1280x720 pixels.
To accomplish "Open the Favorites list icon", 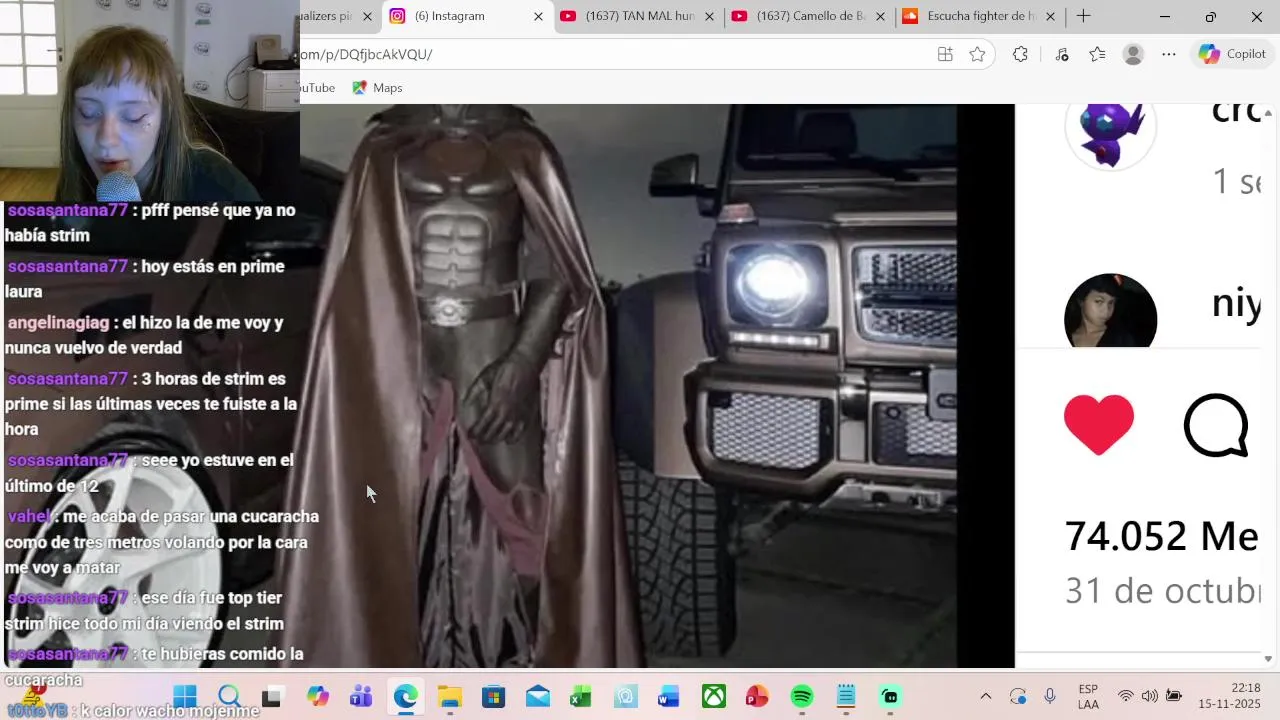I will [1097, 54].
